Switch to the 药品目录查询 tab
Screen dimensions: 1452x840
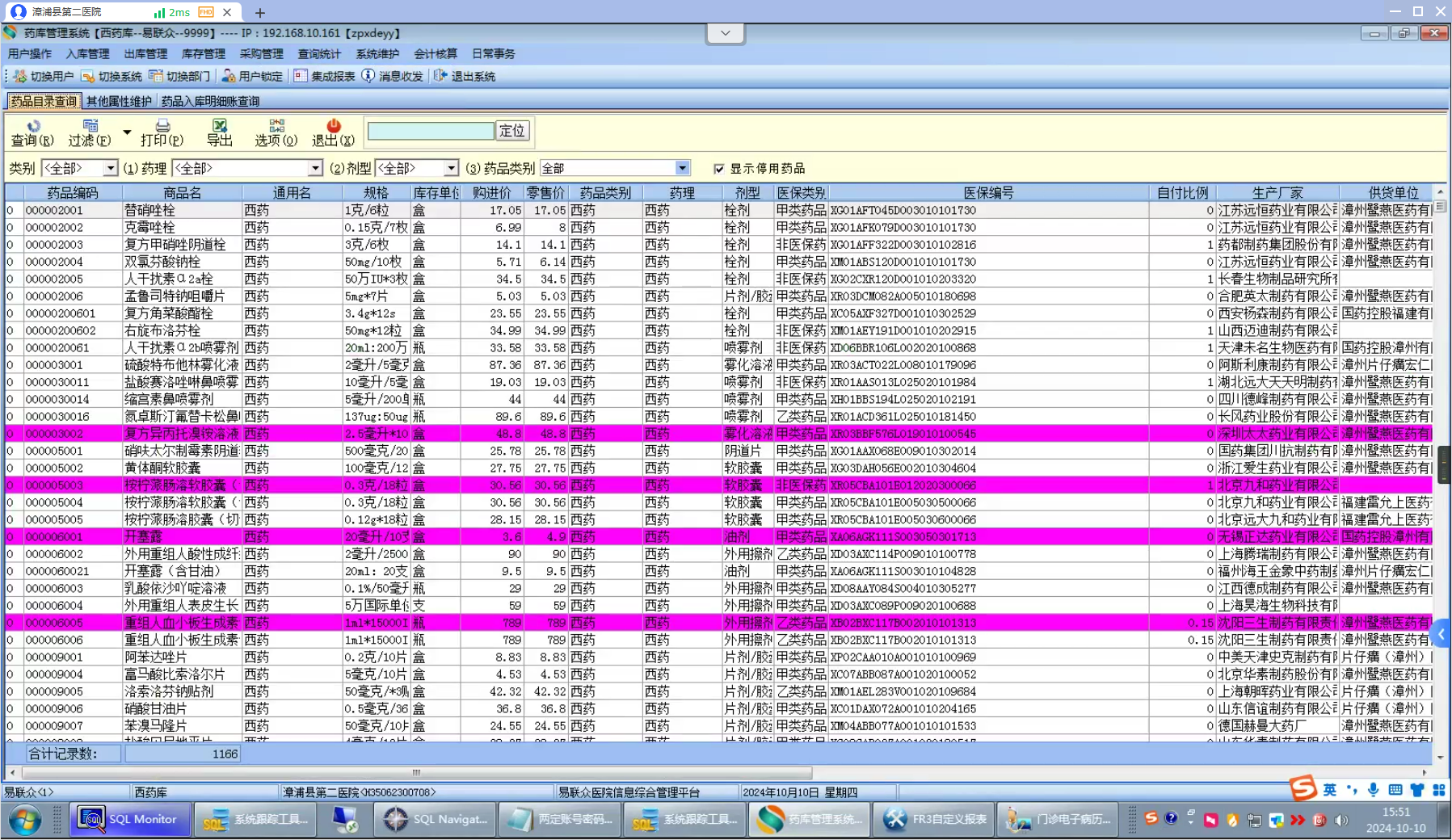tap(44, 101)
